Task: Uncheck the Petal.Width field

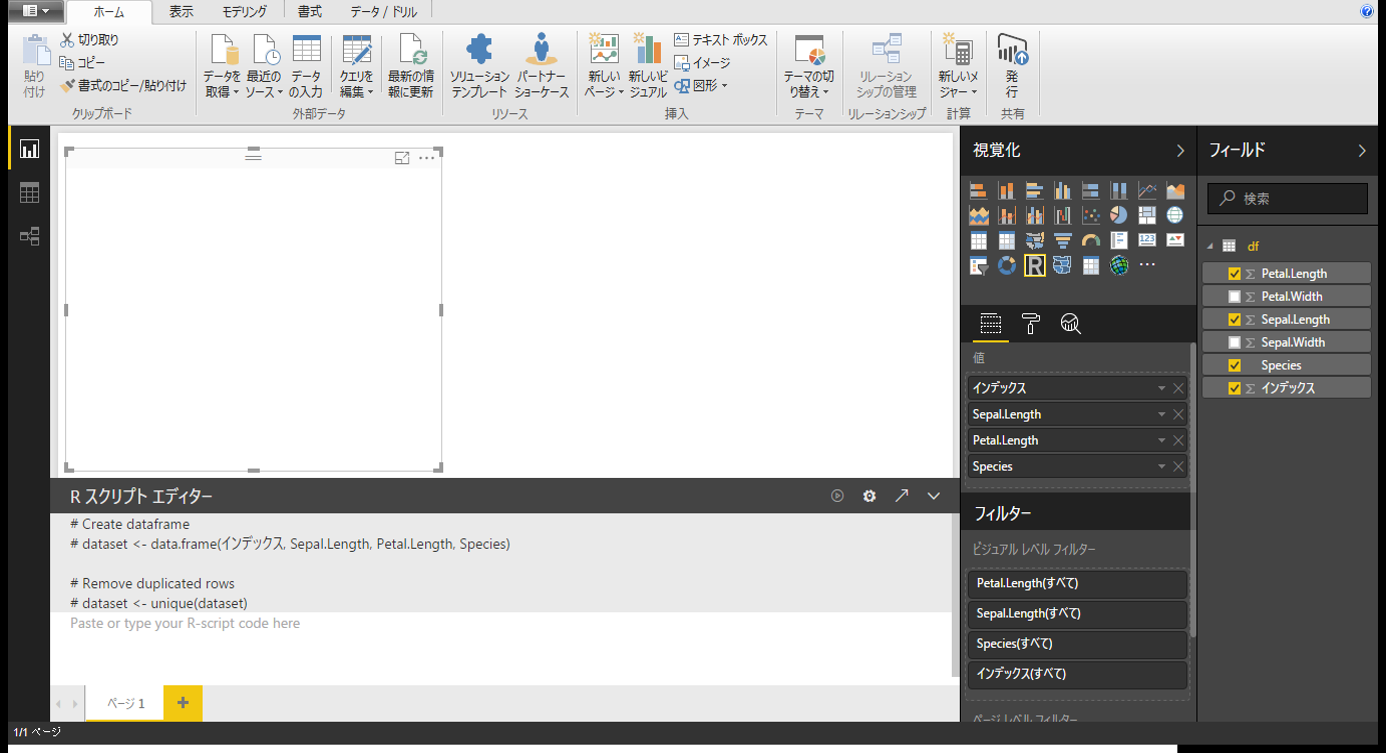Action: [x=1233, y=296]
